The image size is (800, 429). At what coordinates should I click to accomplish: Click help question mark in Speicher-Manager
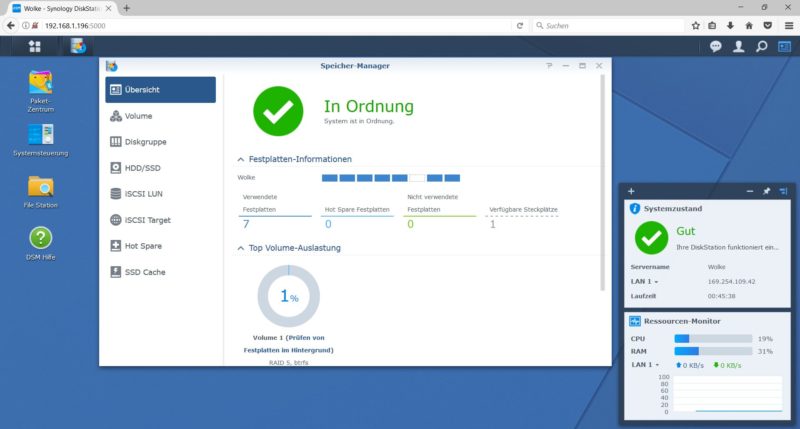pyautogui.click(x=549, y=66)
